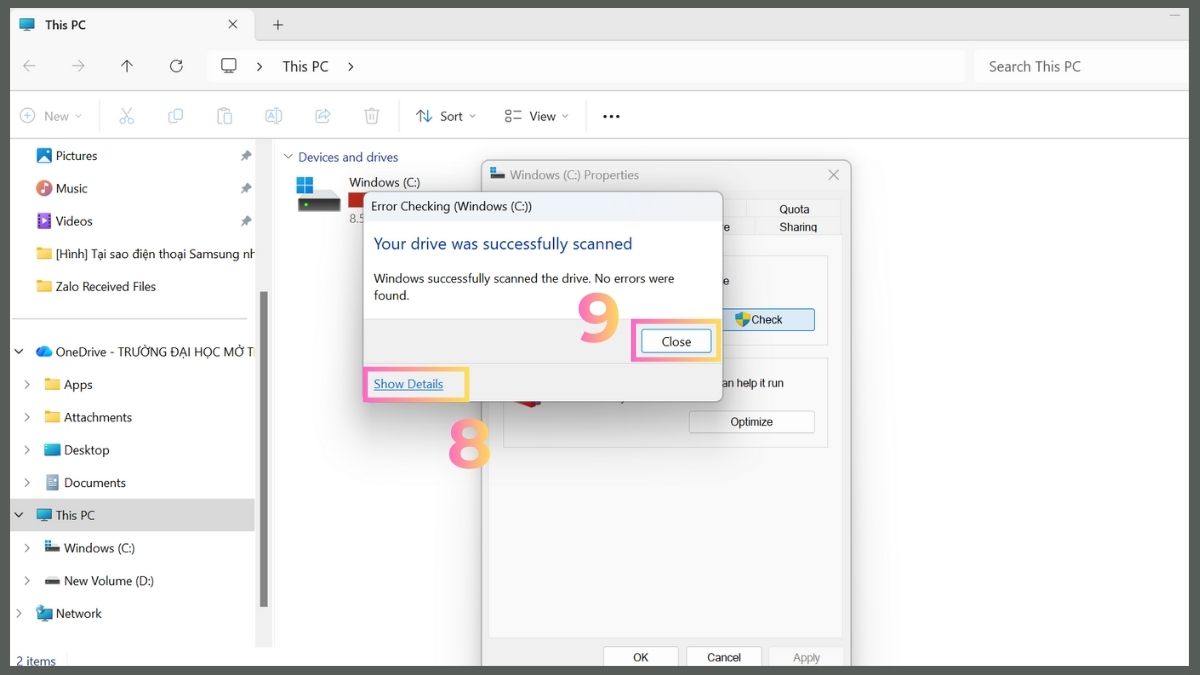Expand New Volume (D:) in navigation pane
This screenshot has height=675, width=1200.
[27, 581]
